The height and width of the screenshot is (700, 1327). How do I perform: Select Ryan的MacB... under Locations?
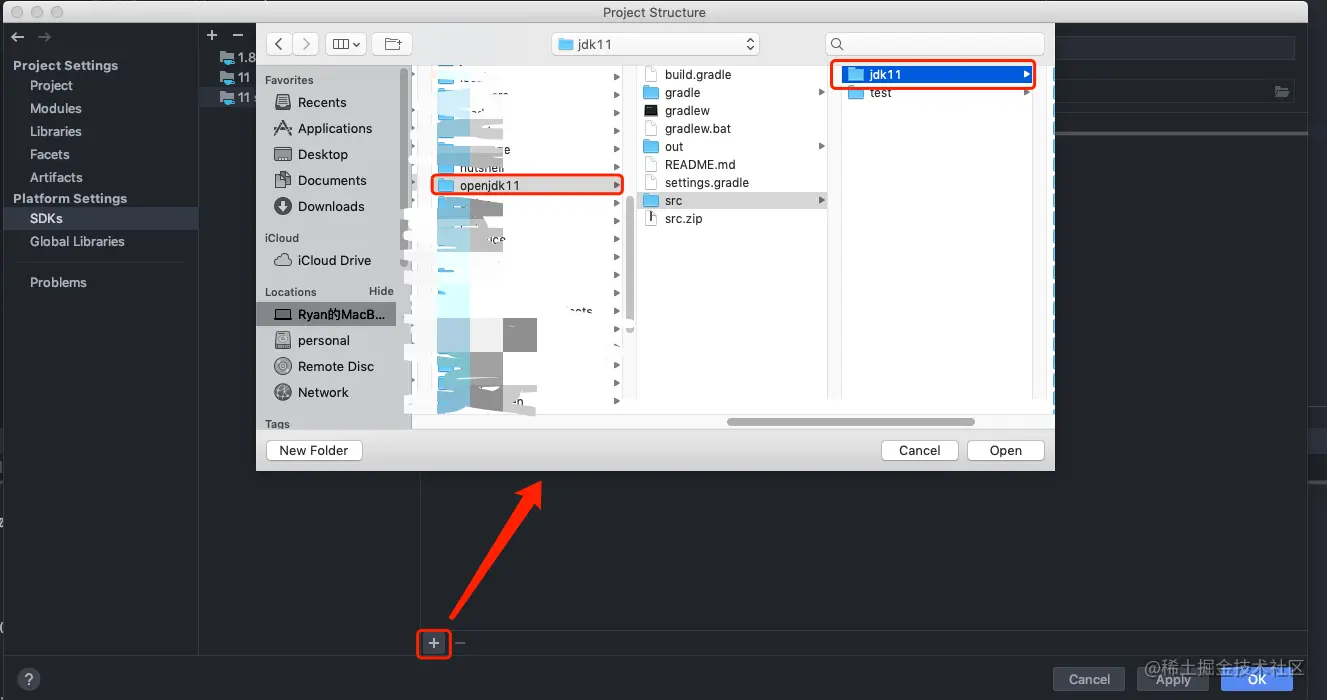327,314
